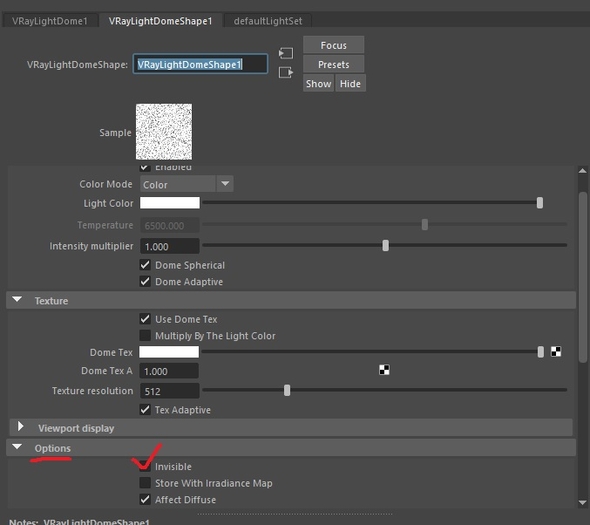This screenshot has height=525, width=590.
Task: Expand the Viewport display section
Action: [x=20, y=427]
